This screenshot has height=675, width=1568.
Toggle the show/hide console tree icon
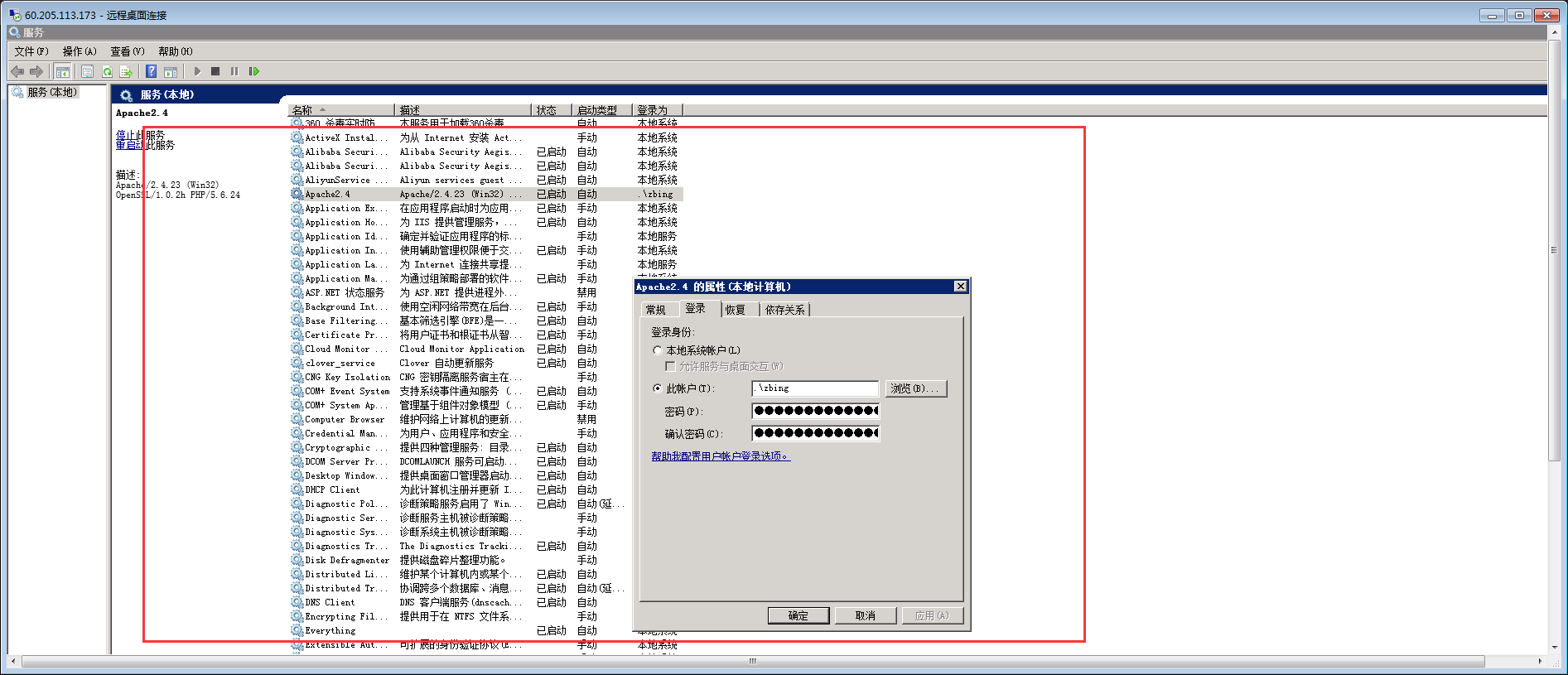[62, 71]
